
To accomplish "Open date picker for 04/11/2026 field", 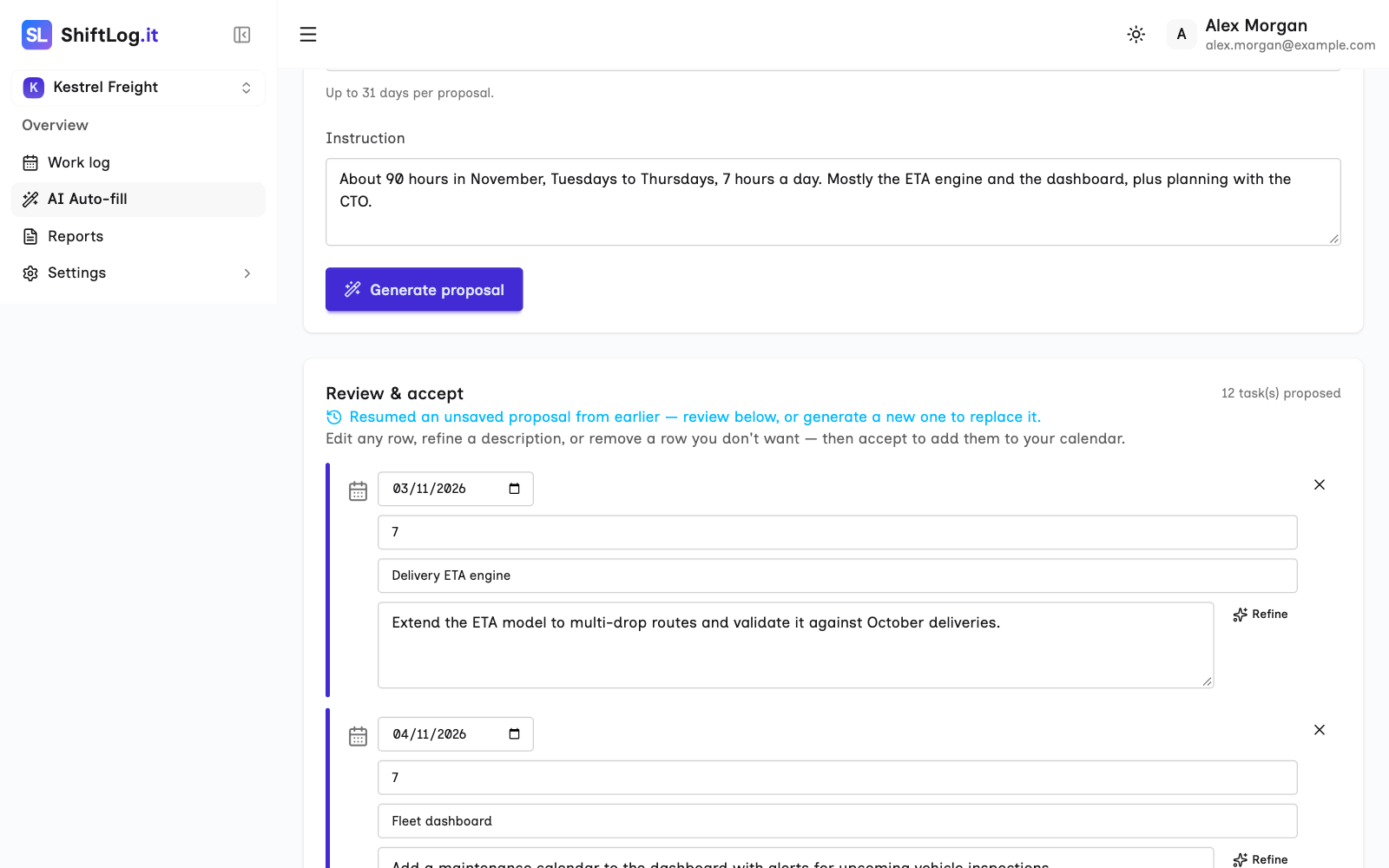I will 514,734.
